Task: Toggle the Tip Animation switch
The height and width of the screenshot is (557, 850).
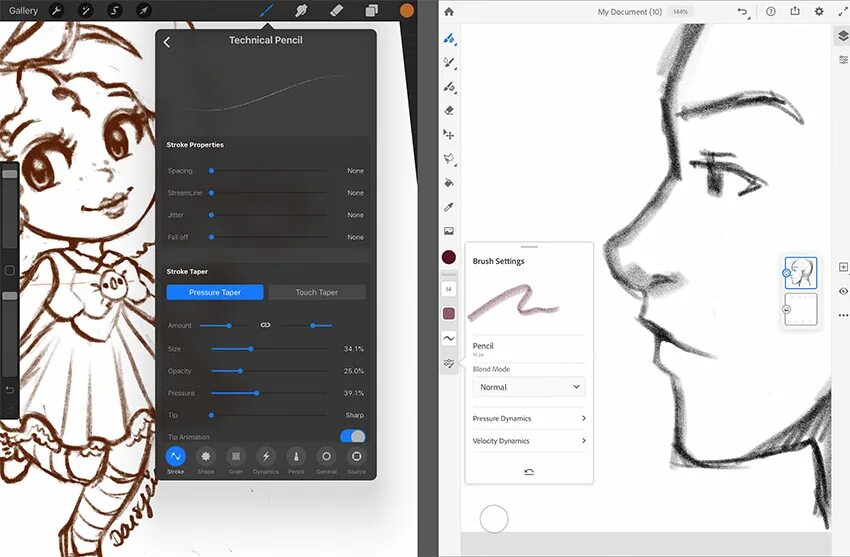Action: click(353, 436)
